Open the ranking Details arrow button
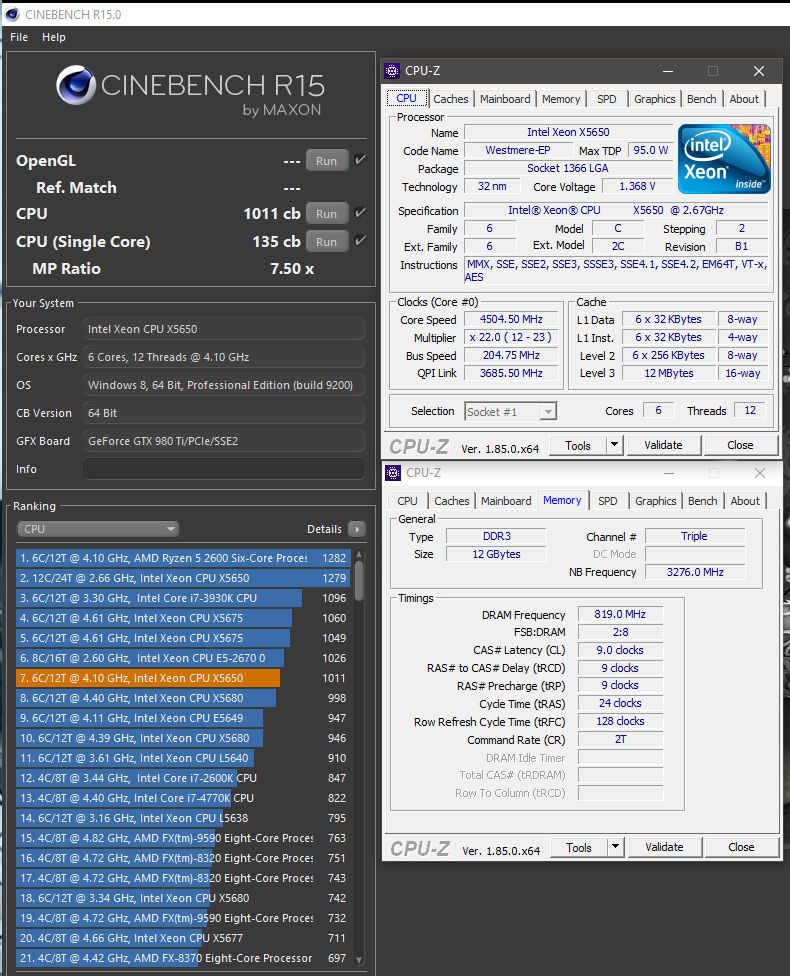Image resolution: width=790 pixels, height=976 pixels. [357, 529]
